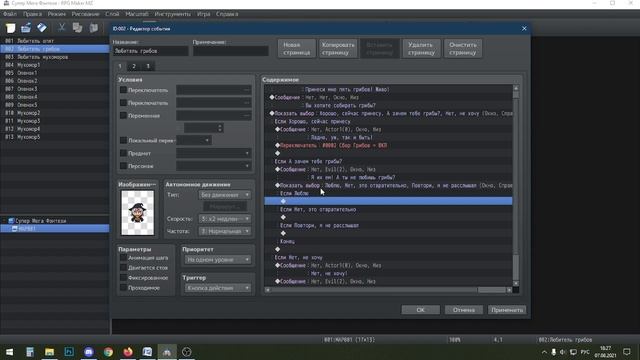
Task: Enable the Предмет condition checkbox
Action: click(123, 153)
